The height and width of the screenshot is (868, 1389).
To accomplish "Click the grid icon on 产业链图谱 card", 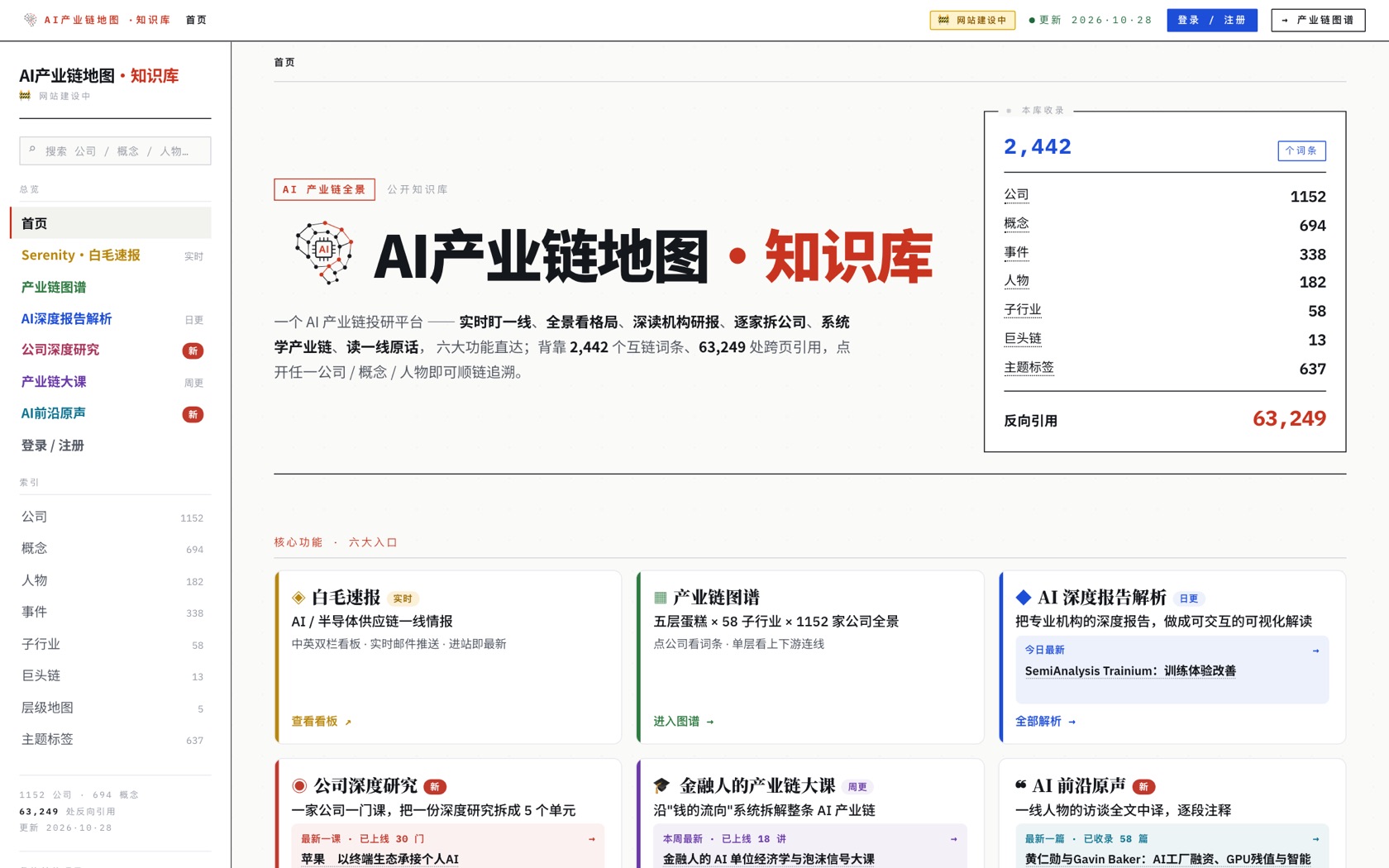I will click(661, 598).
